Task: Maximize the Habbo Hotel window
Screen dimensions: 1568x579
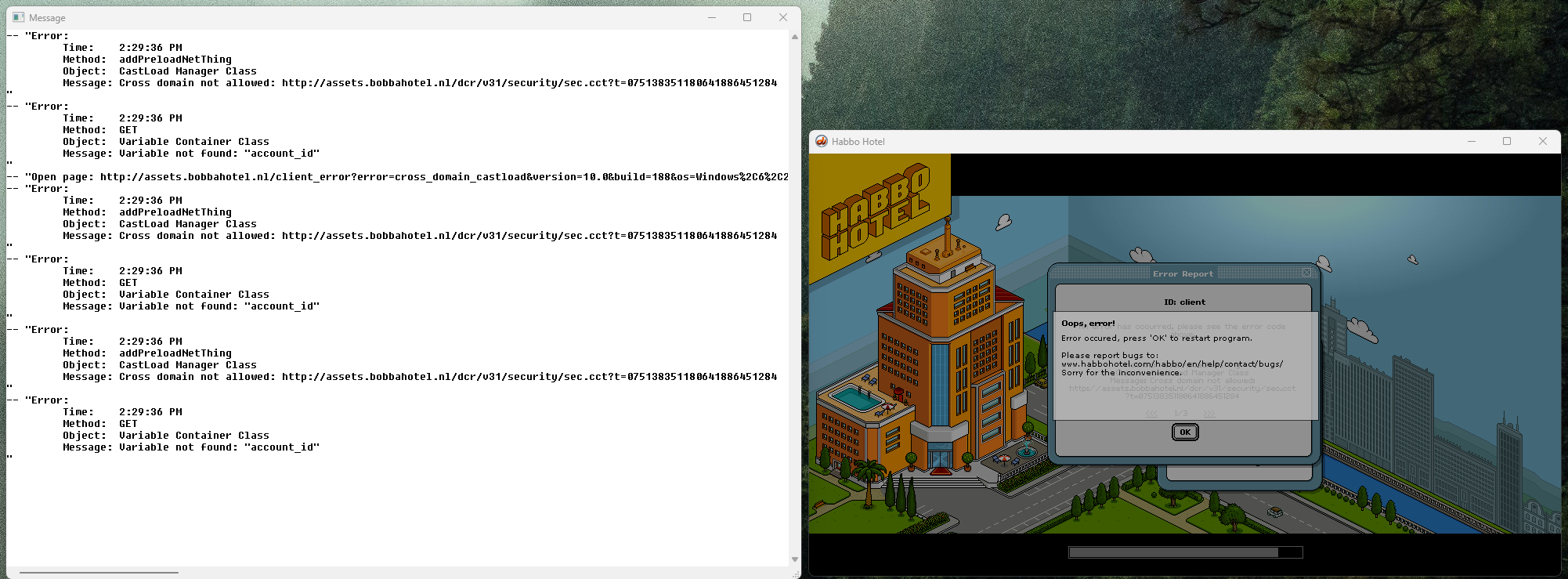Action: point(1507,141)
